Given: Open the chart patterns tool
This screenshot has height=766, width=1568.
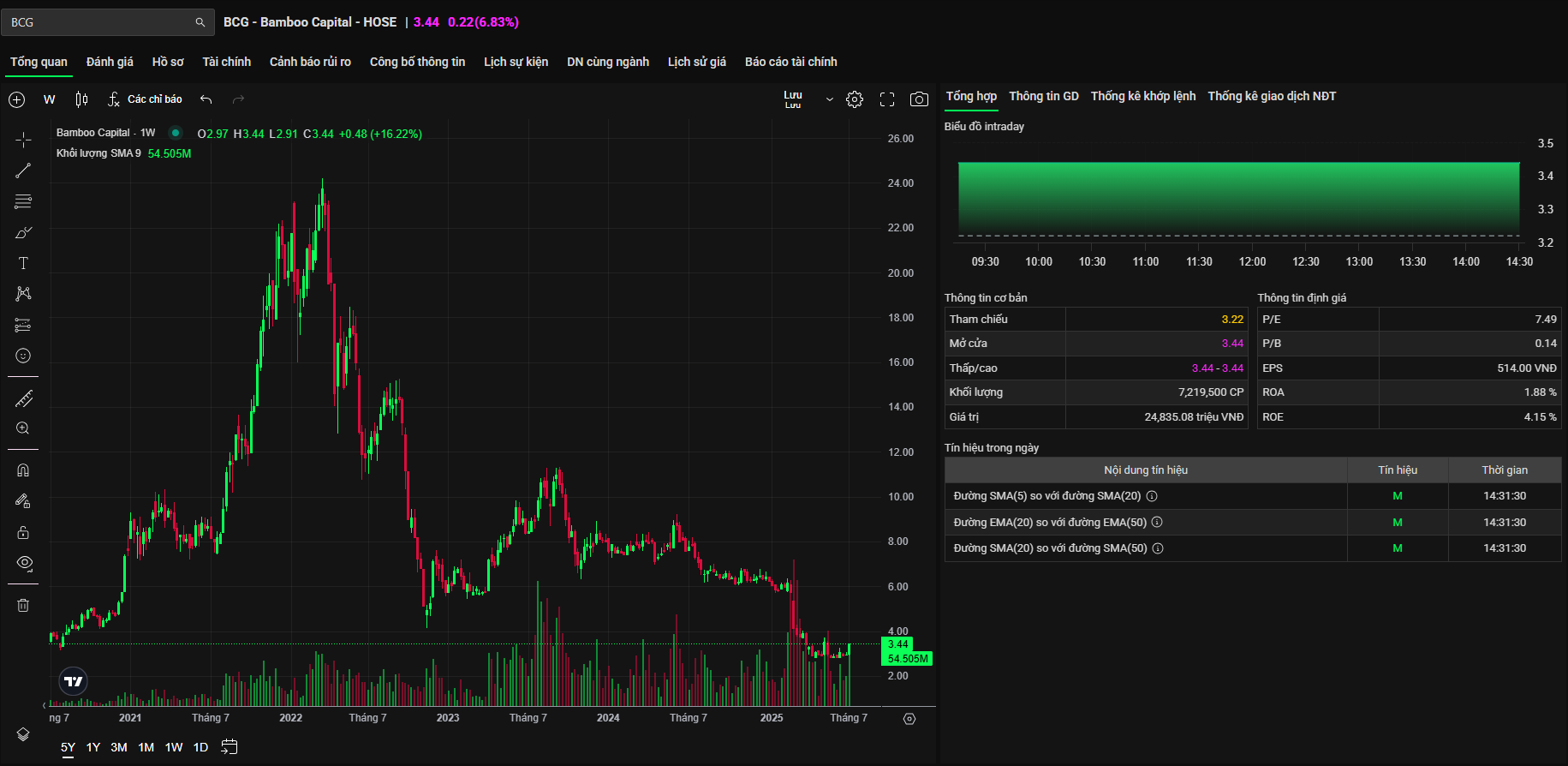Looking at the screenshot, I should (x=23, y=294).
